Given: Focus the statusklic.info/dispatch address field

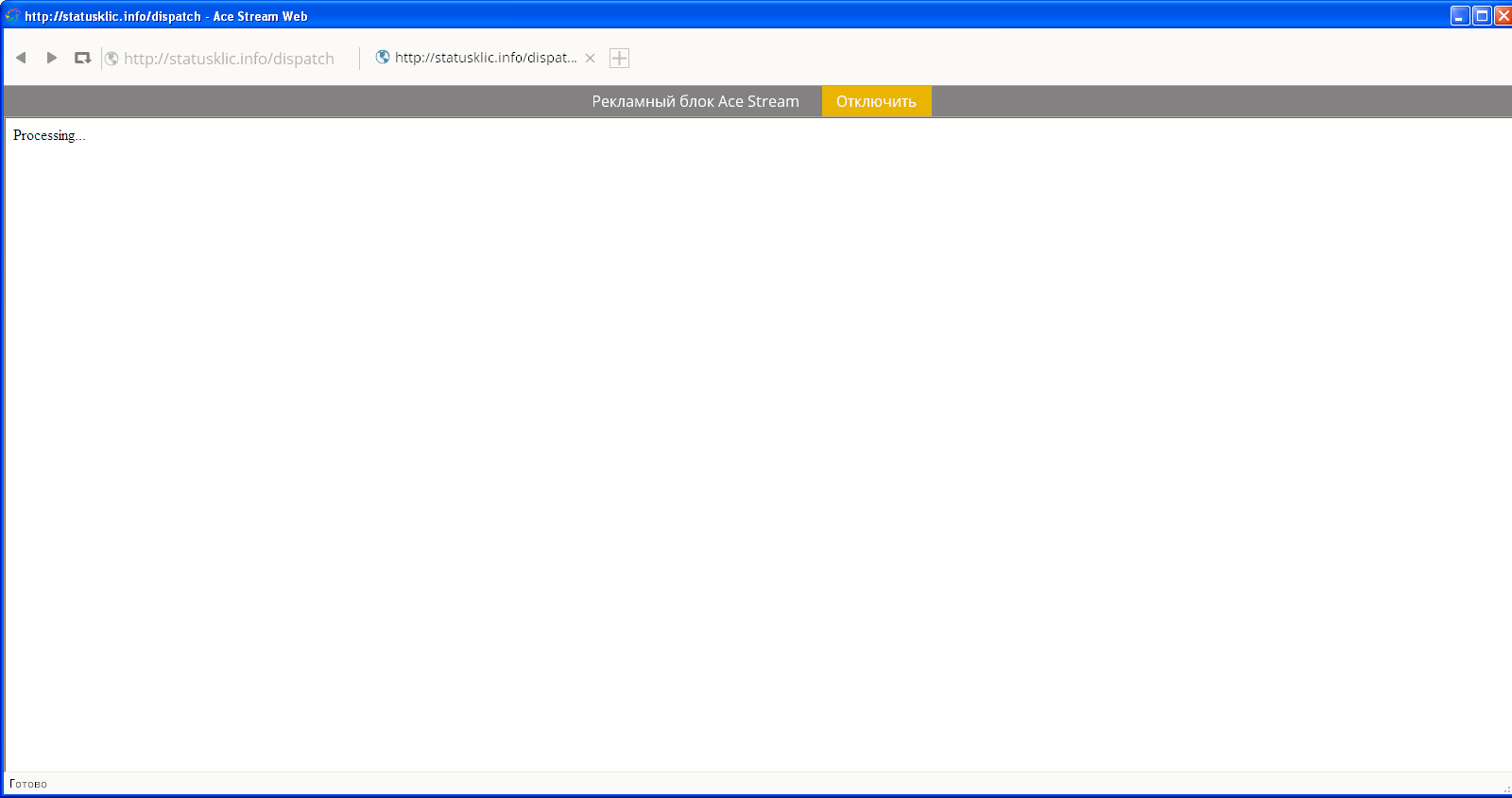Looking at the screenshot, I should point(229,59).
